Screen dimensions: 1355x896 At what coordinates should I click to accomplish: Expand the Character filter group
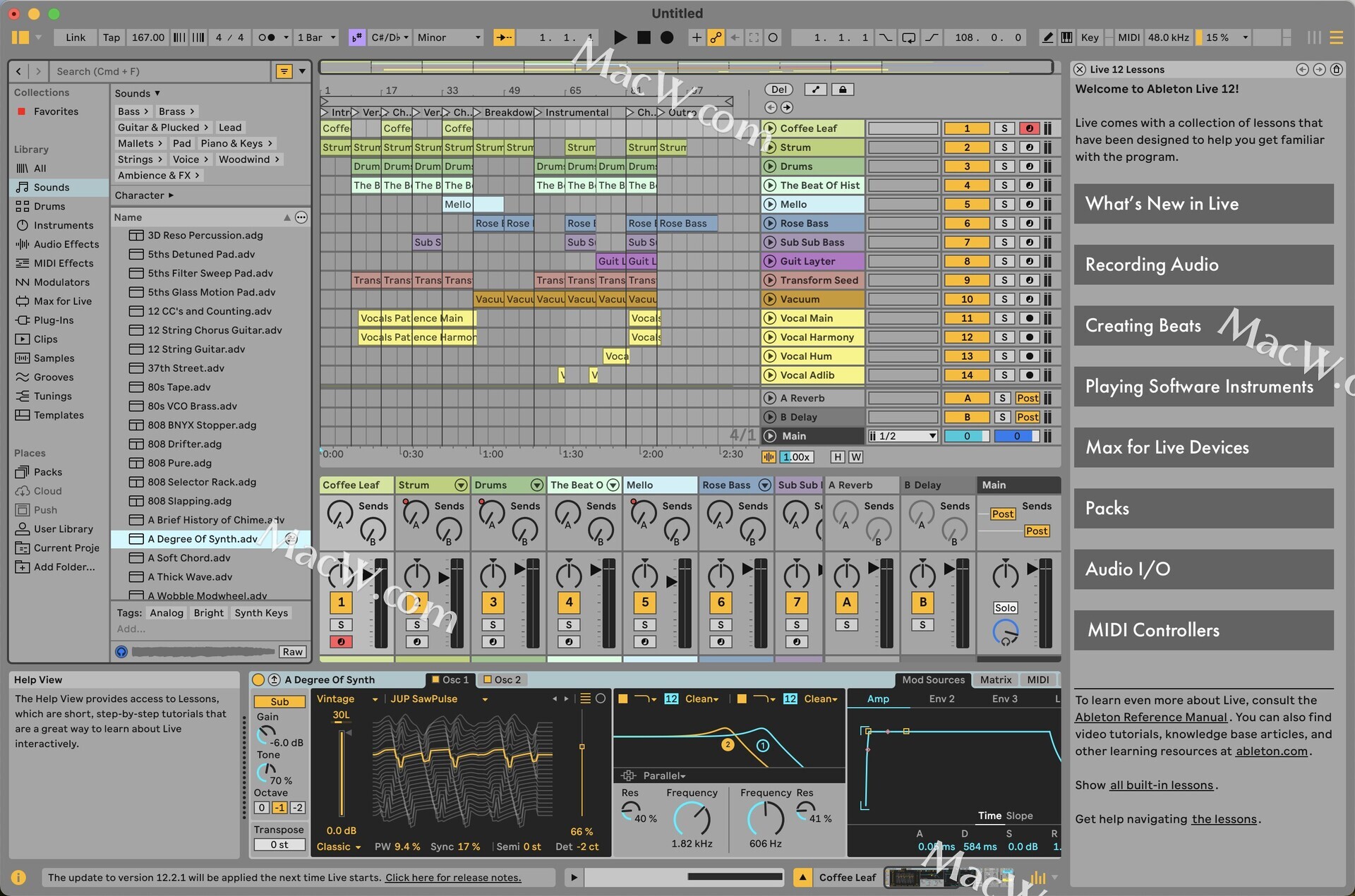[144, 195]
